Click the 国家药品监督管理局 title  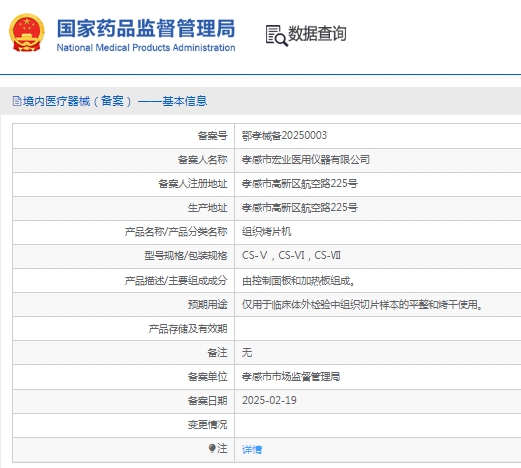click(x=146, y=28)
